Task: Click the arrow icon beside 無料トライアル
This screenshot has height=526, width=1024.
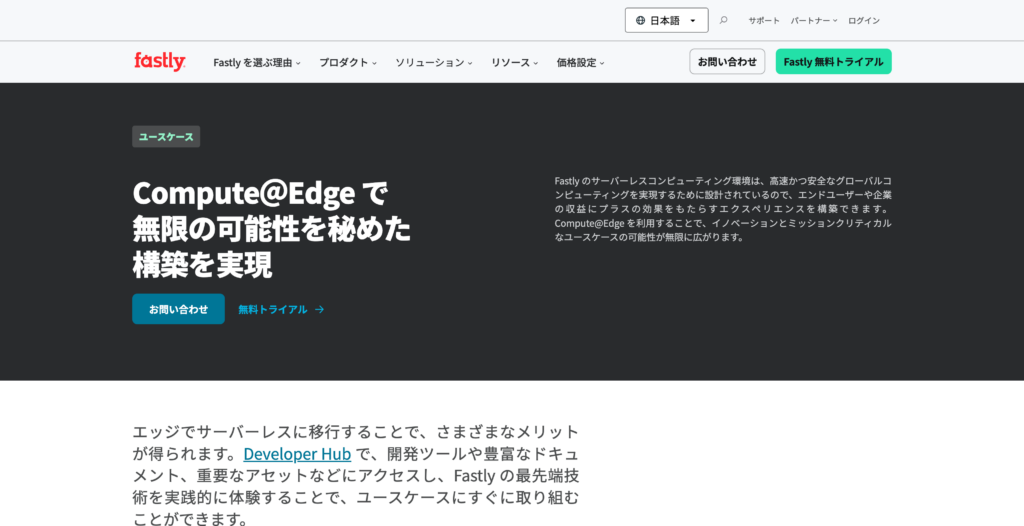Action: pos(320,310)
